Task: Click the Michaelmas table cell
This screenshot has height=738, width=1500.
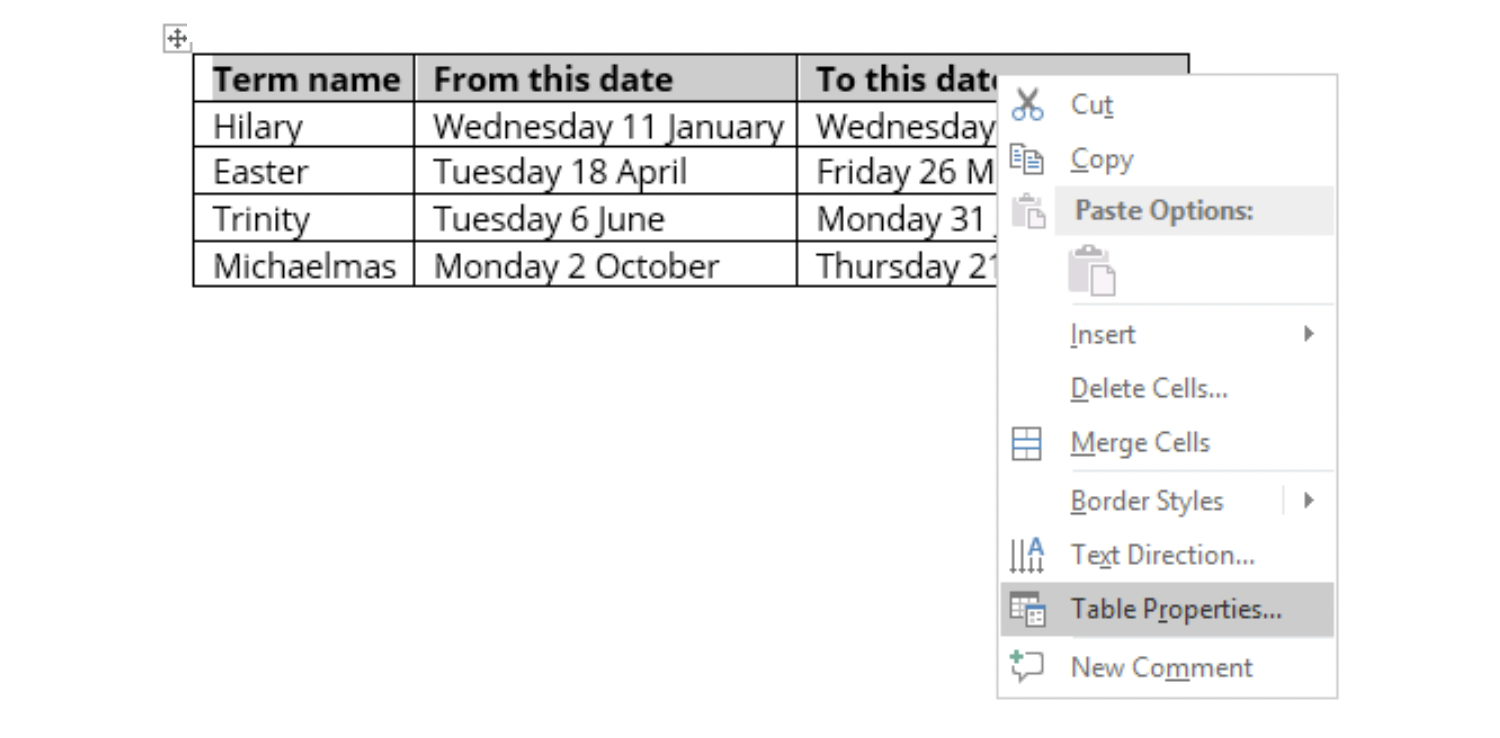Action: [x=304, y=265]
